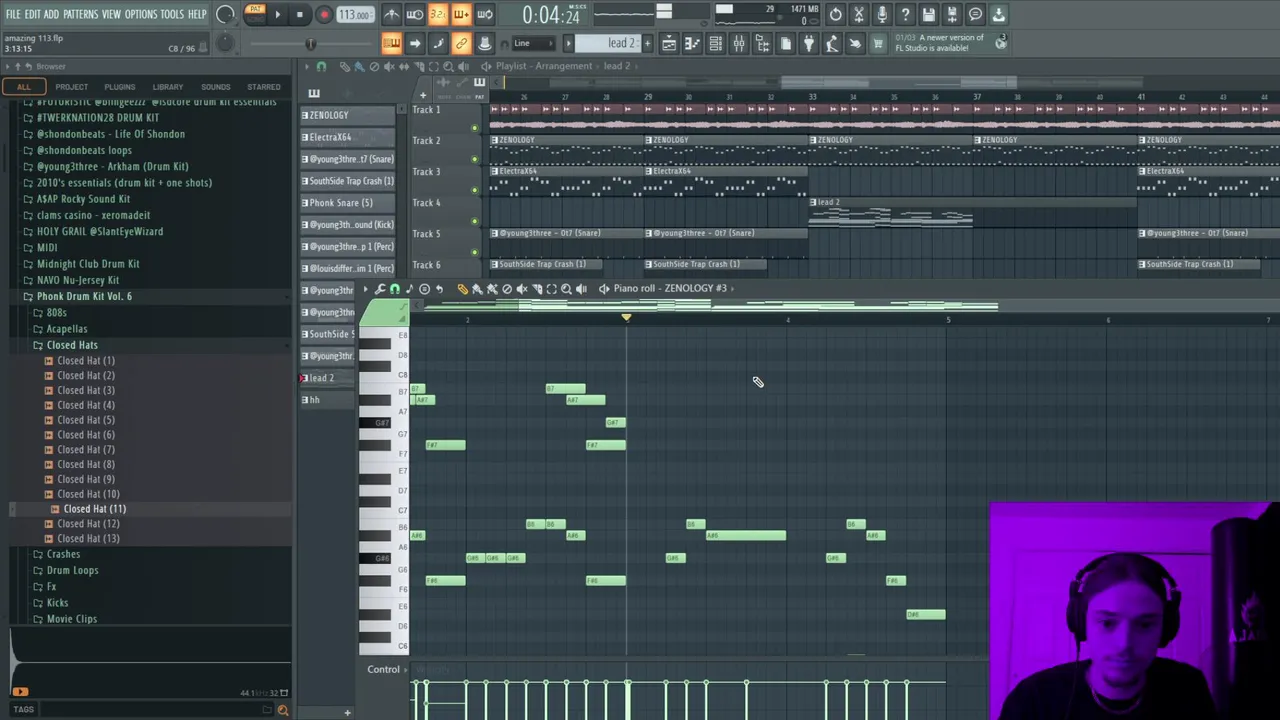The height and width of the screenshot is (720, 1280).
Task: Switch browser to LIBRARY tab
Action: (167, 87)
